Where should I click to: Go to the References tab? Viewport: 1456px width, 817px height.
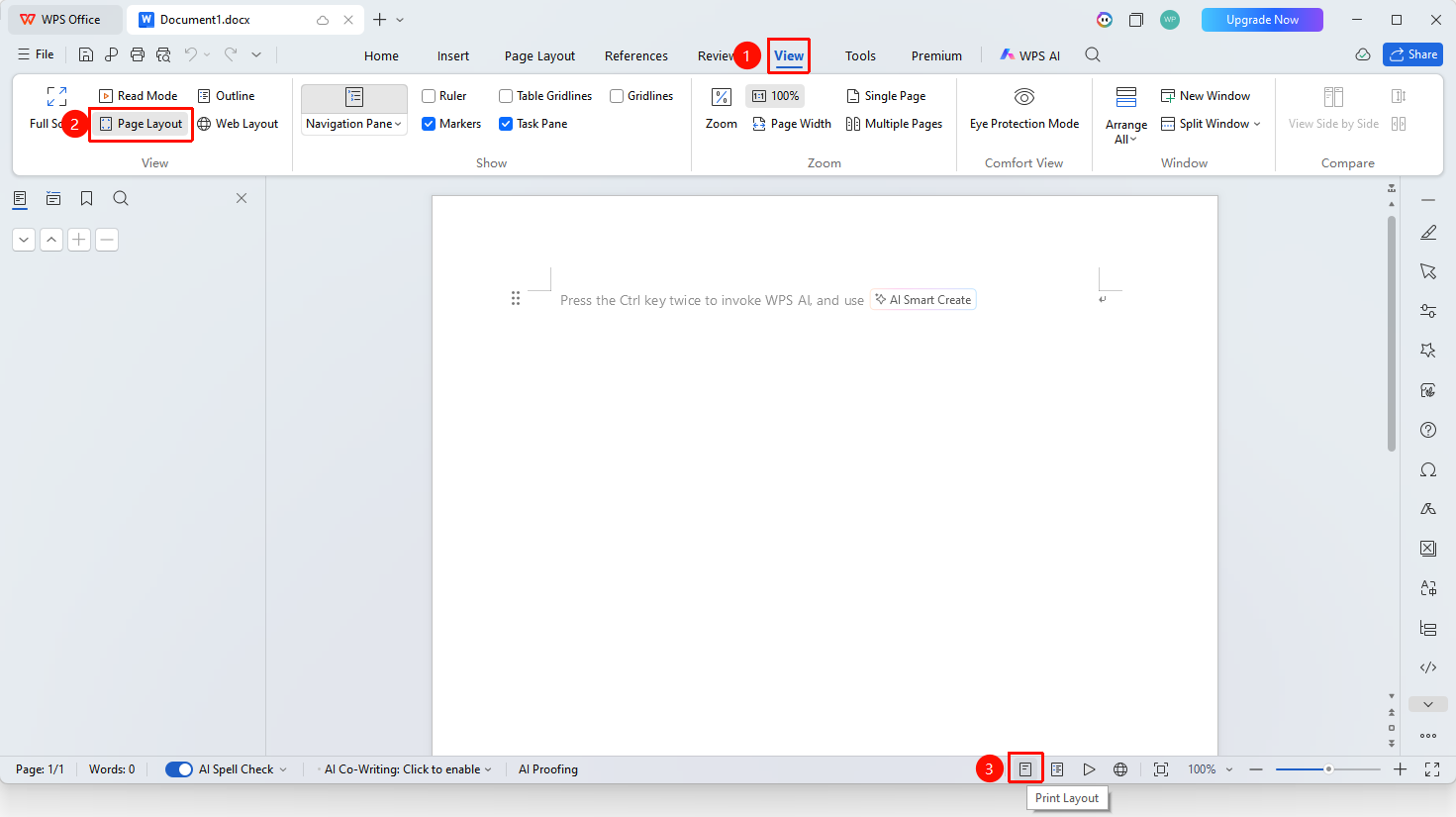pos(636,55)
